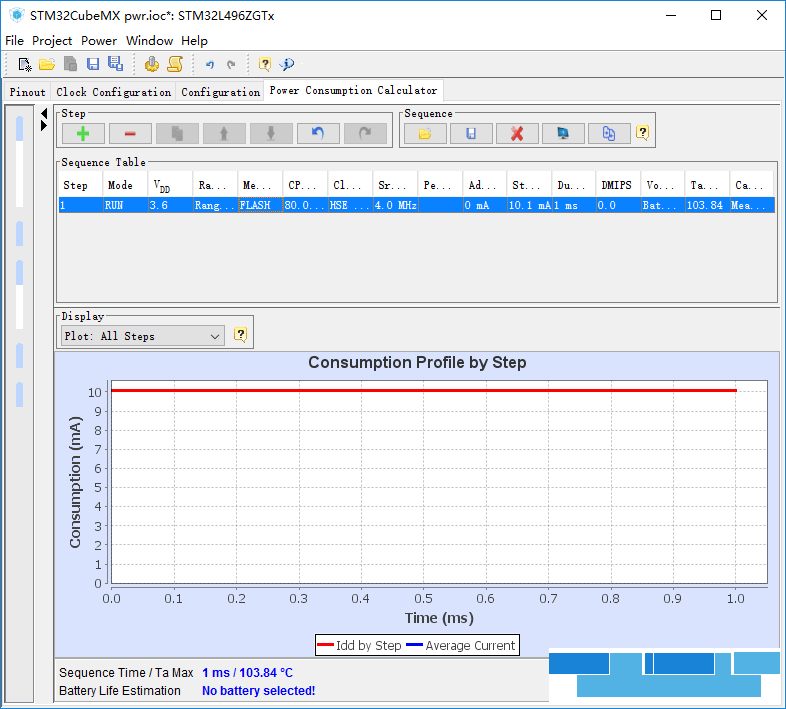
Task: Click the No battery selected! message
Action: pos(259,691)
